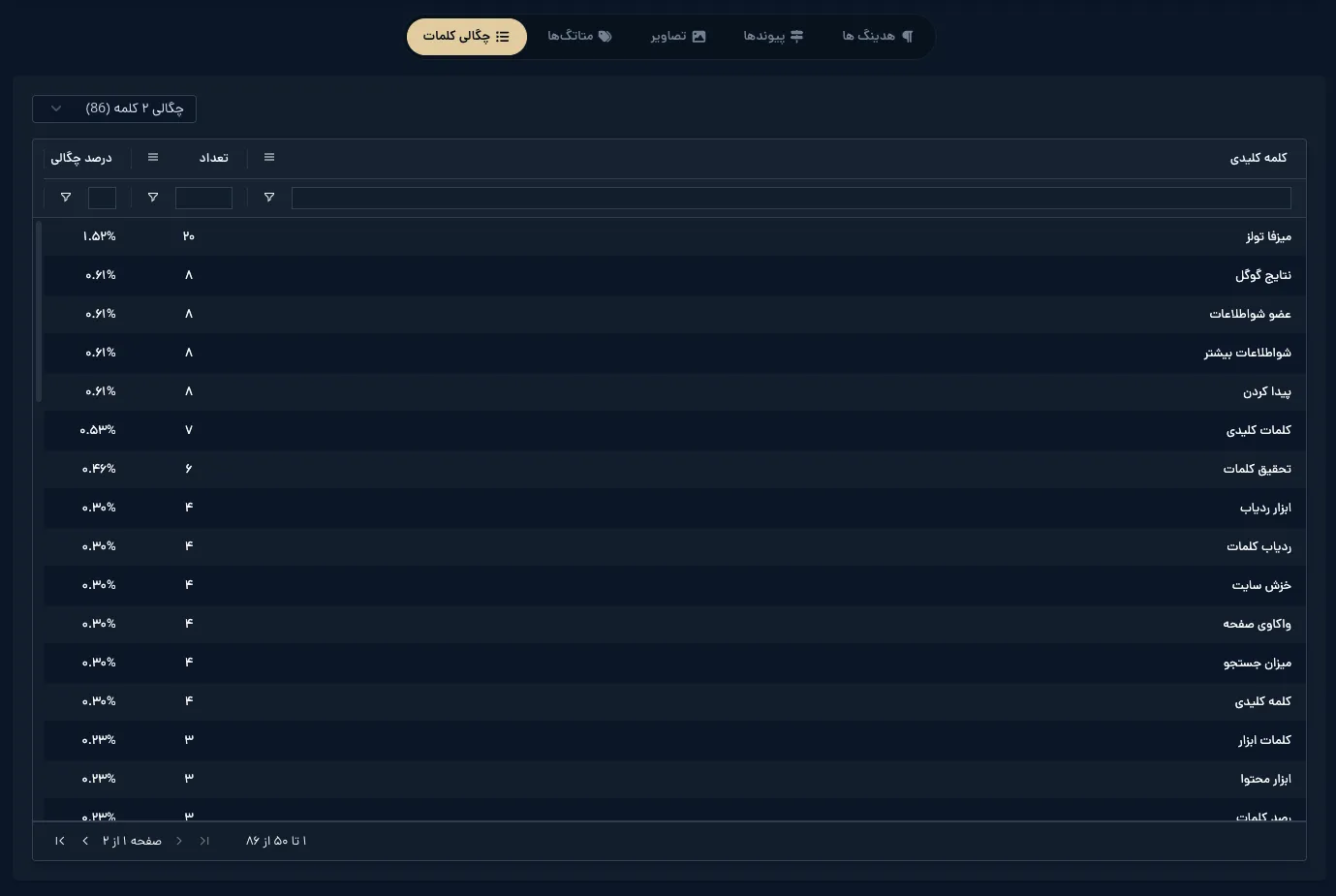Go to next page arrow
Viewport: 1336px width, 896px height.
coord(85,841)
